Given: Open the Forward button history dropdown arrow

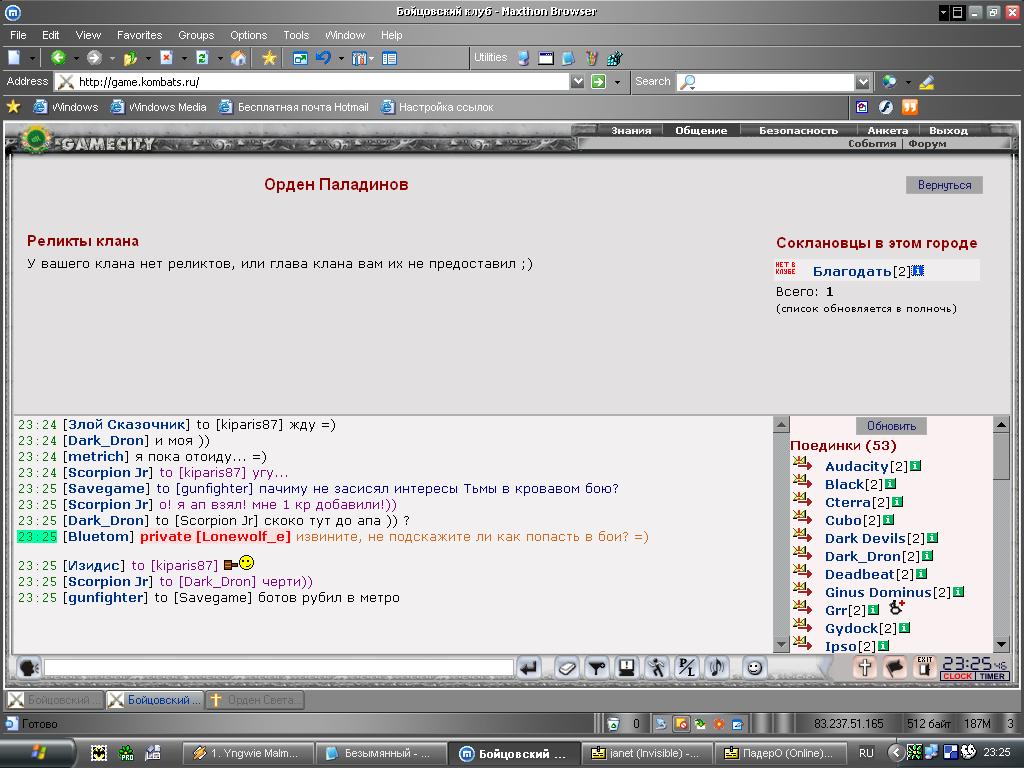Looking at the screenshot, I should click(x=112, y=59).
